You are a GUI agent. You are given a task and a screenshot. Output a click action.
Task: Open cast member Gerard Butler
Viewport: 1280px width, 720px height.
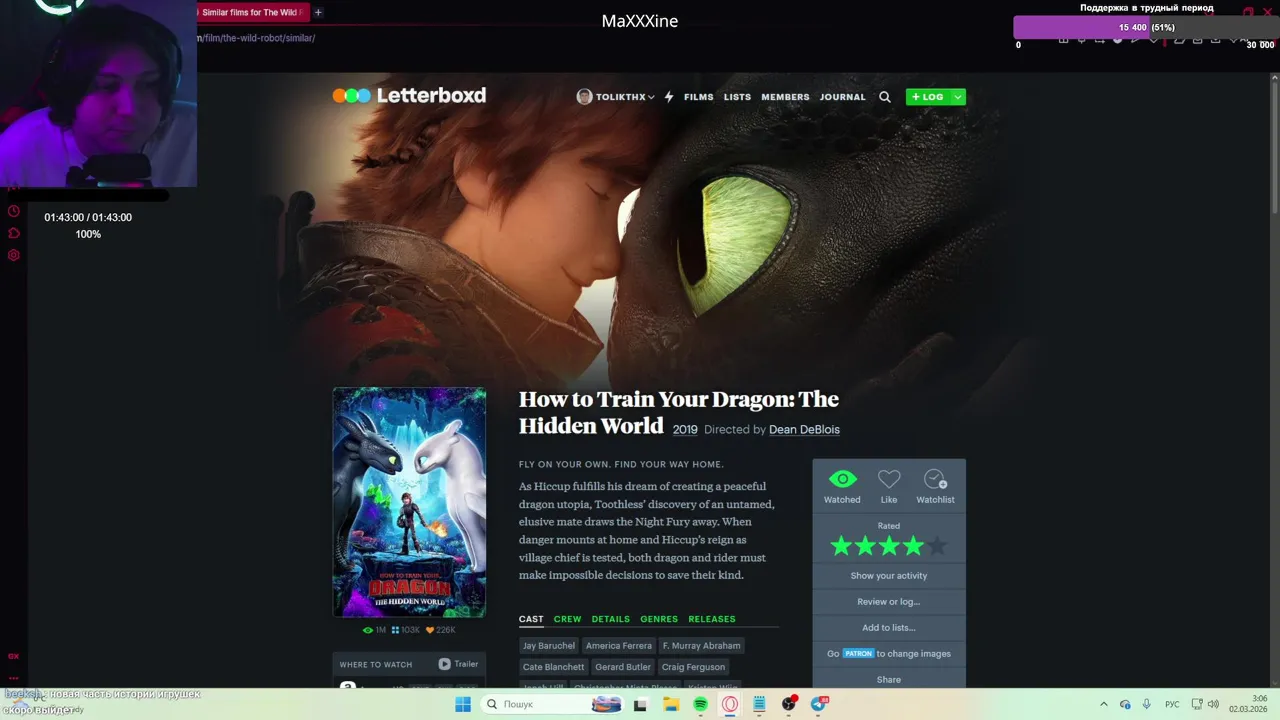click(623, 667)
